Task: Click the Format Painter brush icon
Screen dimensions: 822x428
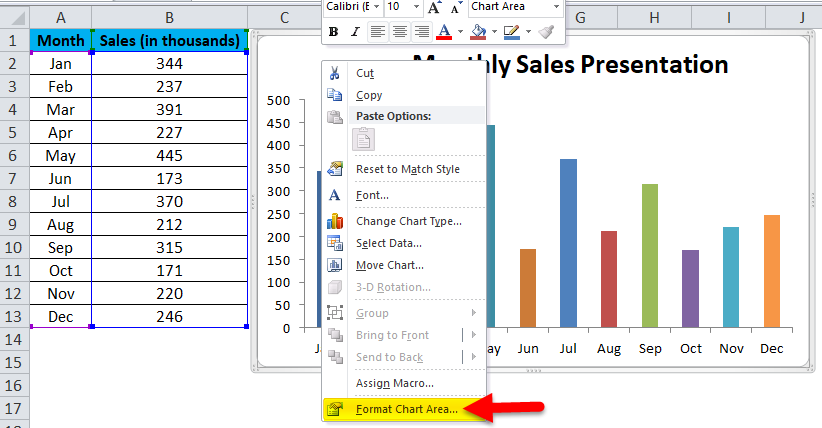Action: point(546,32)
